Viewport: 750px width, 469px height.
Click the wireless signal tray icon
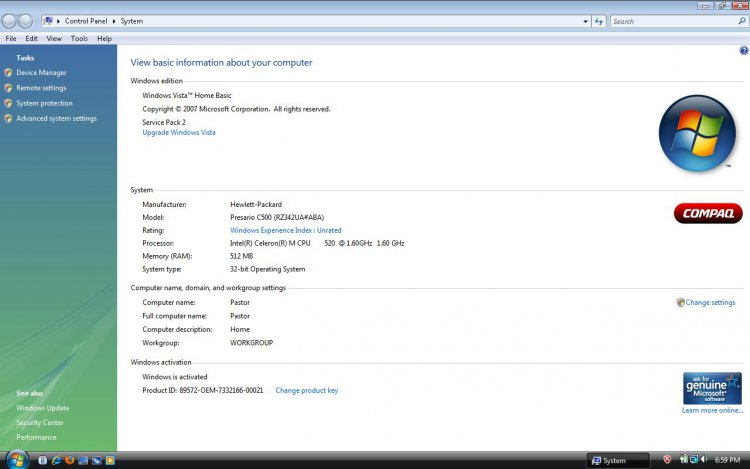point(684,459)
